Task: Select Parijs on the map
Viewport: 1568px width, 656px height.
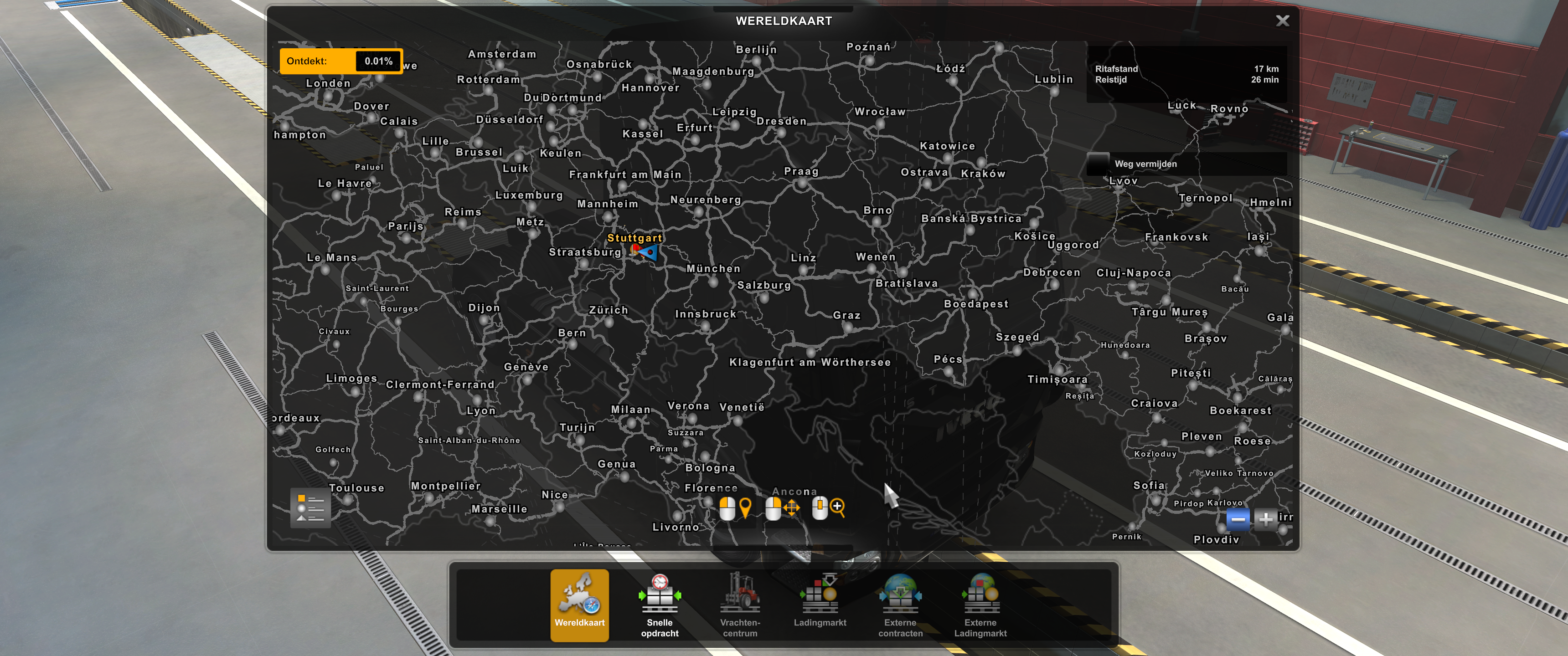Action: 406,226
